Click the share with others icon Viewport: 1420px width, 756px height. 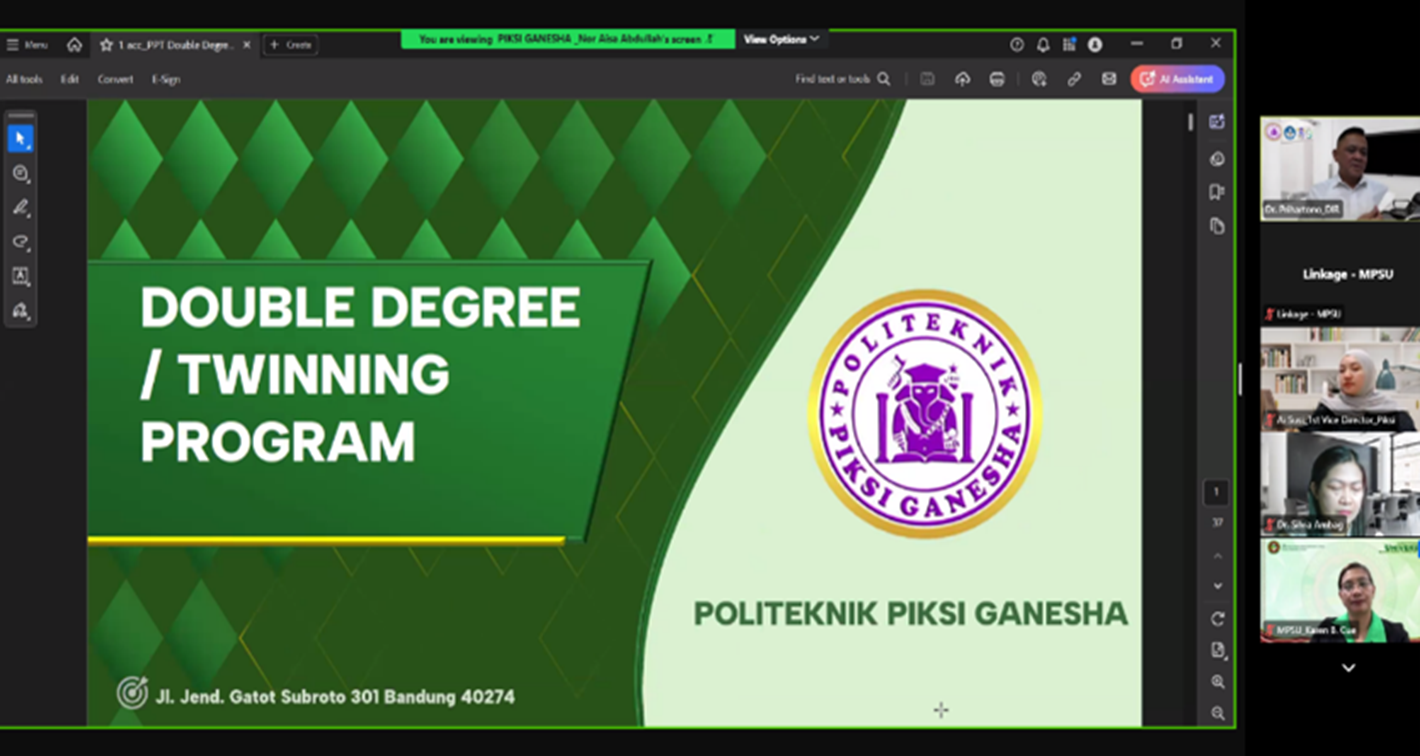[1039, 79]
